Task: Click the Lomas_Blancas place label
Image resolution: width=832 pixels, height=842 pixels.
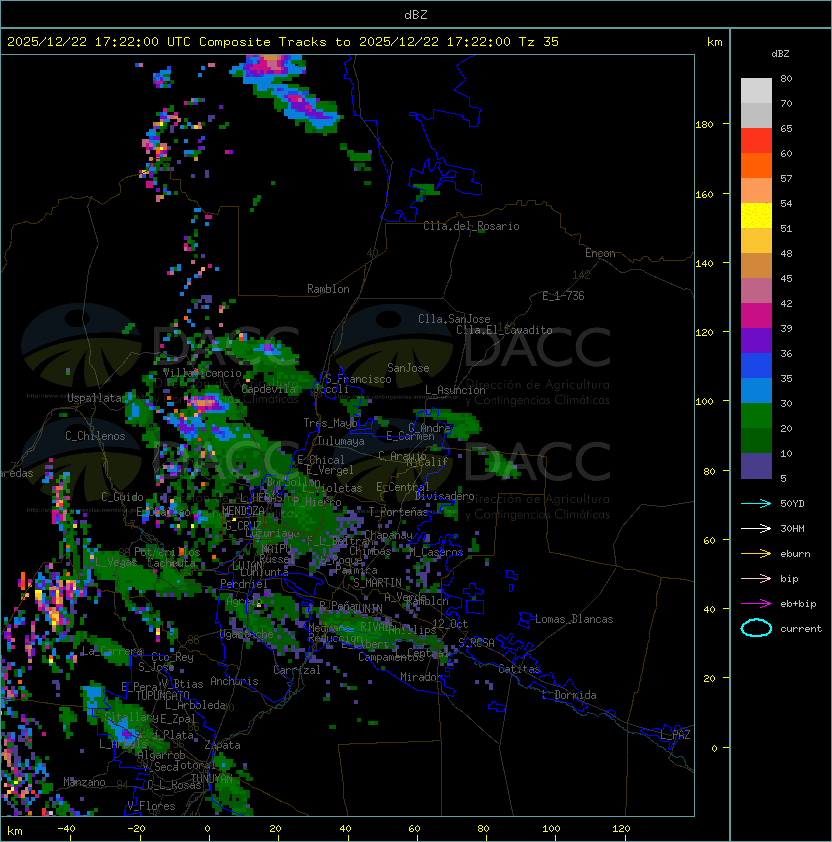Action: point(574,619)
